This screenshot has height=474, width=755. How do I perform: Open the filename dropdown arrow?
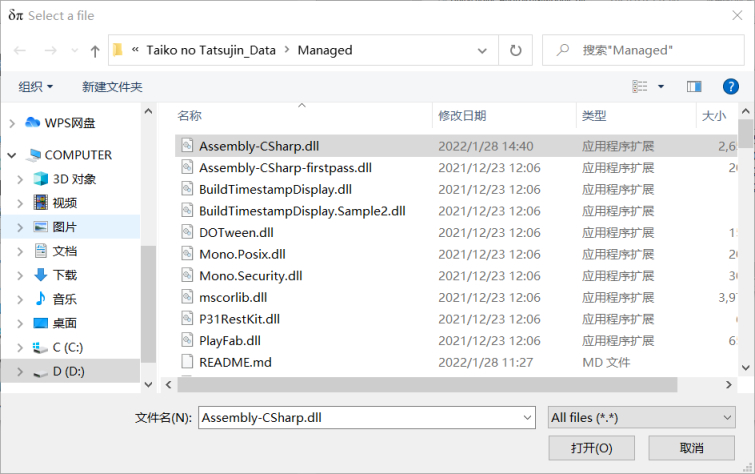tap(528, 418)
